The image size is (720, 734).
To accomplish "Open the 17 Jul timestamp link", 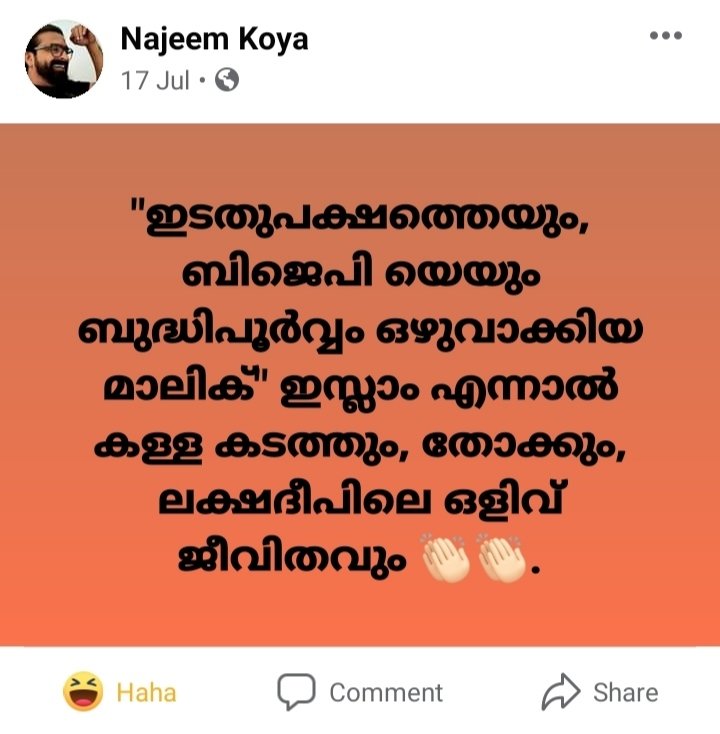I will [x=155, y=80].
